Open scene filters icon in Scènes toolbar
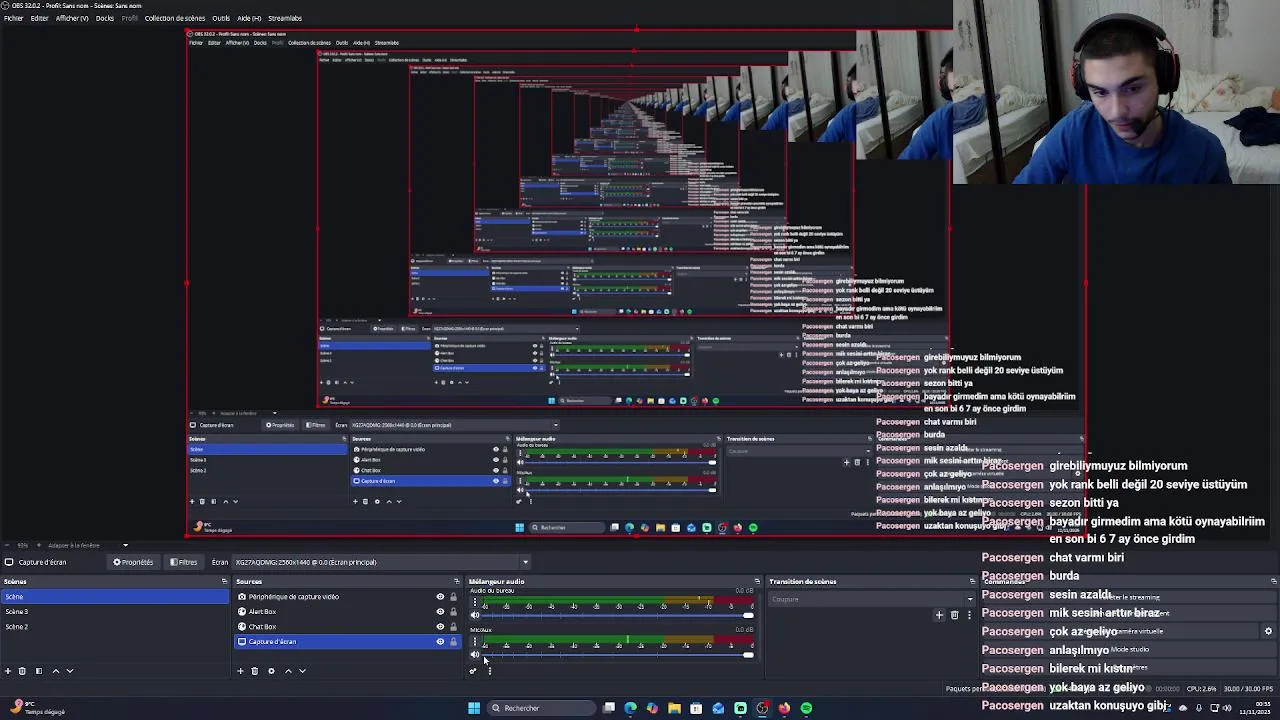The width and height of the screenshot is (1280, 720). point(38,671)
